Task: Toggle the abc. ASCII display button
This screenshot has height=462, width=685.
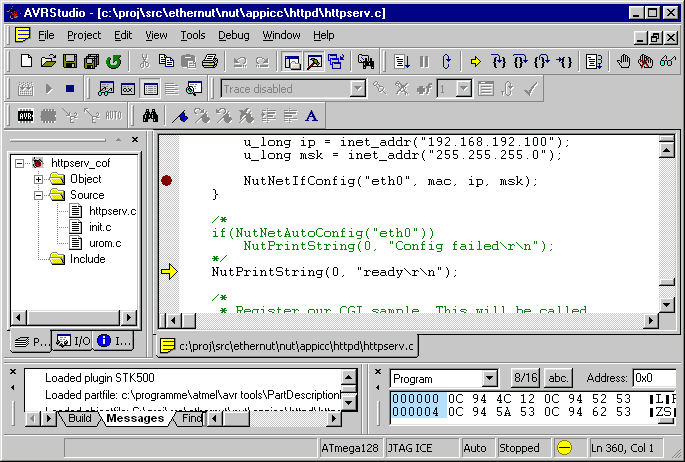Action: (x=558, y=378)
